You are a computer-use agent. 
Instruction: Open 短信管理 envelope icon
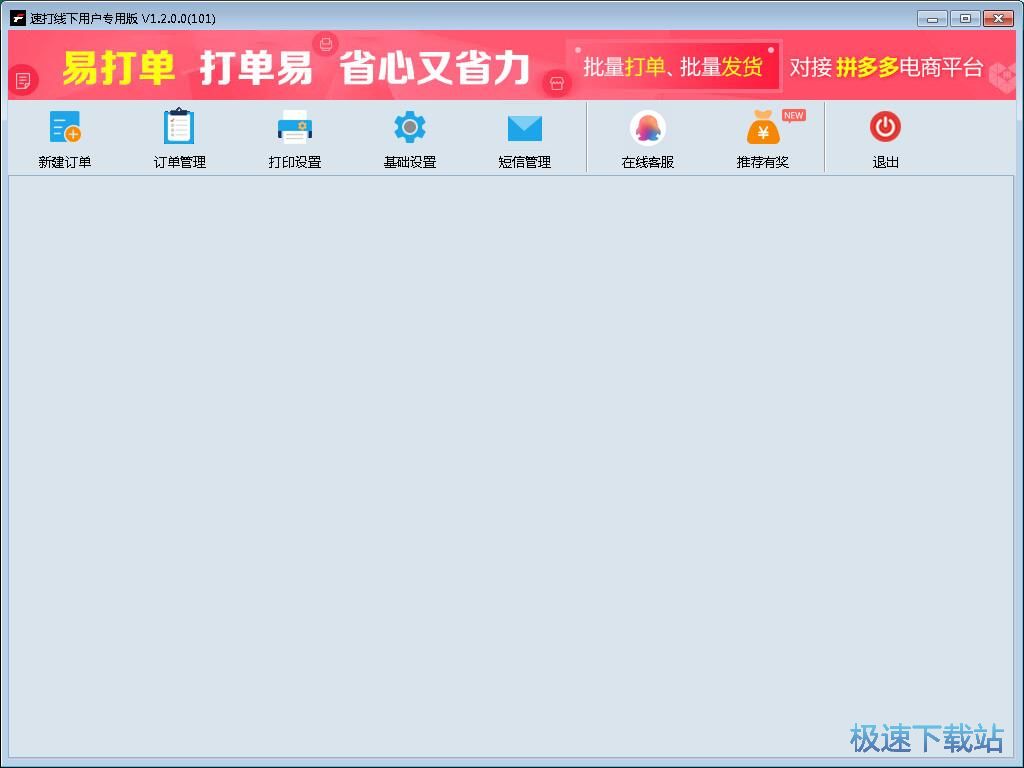[524, 128]
